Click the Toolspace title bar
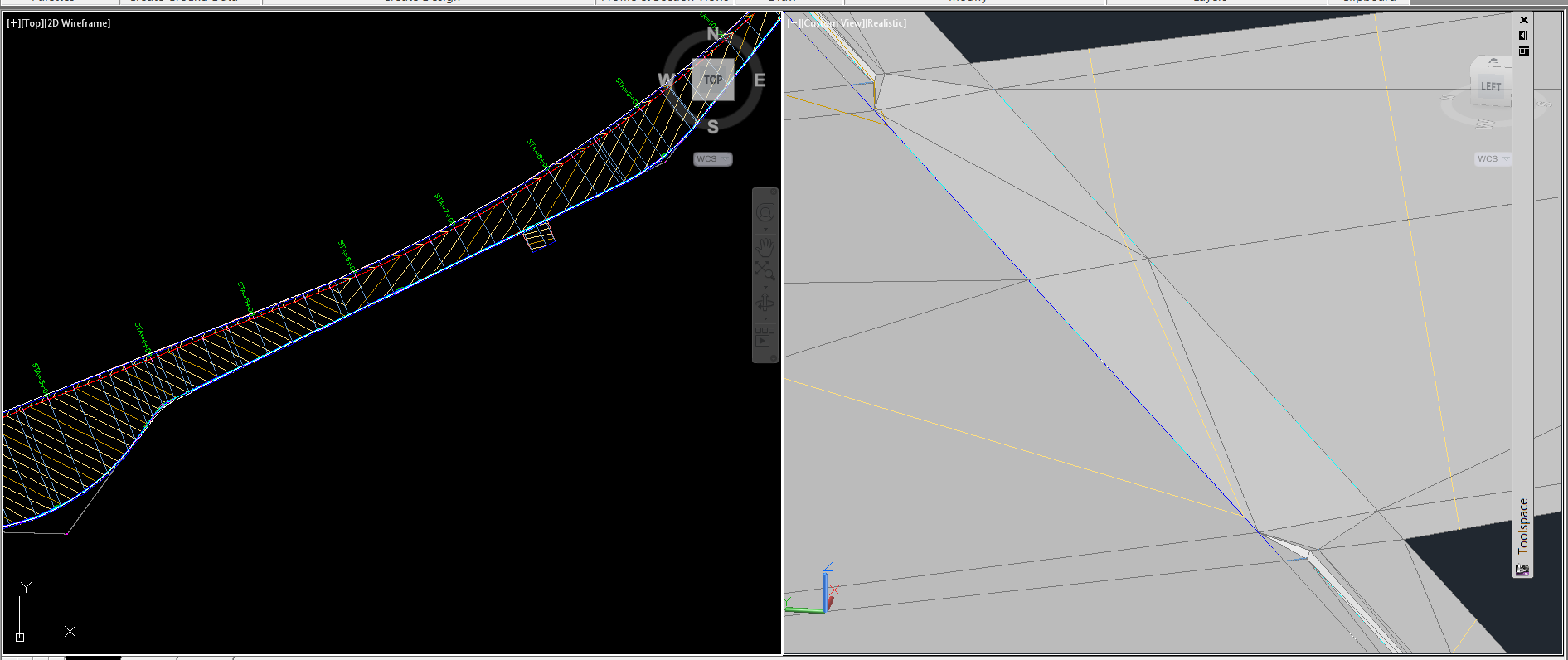The height and width of the screenshot is (660, 1568). point(1523,526)
